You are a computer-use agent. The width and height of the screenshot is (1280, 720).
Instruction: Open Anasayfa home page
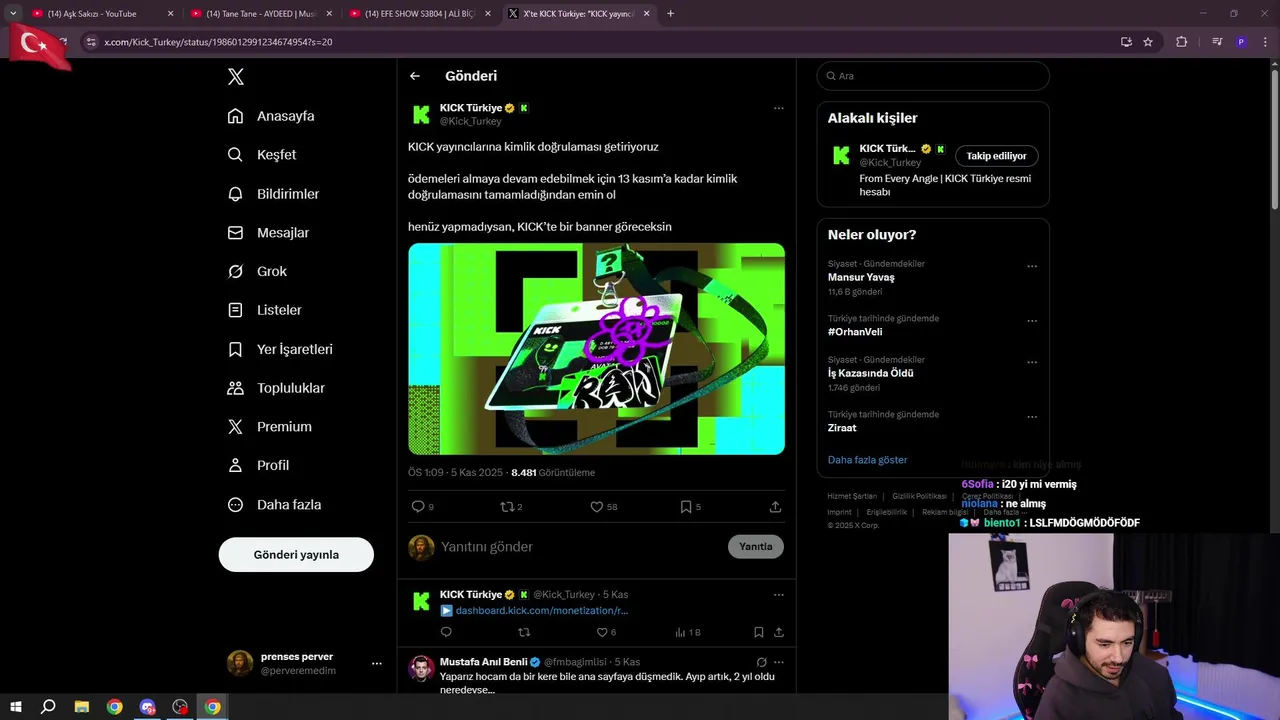pyautogui.click(x=271, y=116)
